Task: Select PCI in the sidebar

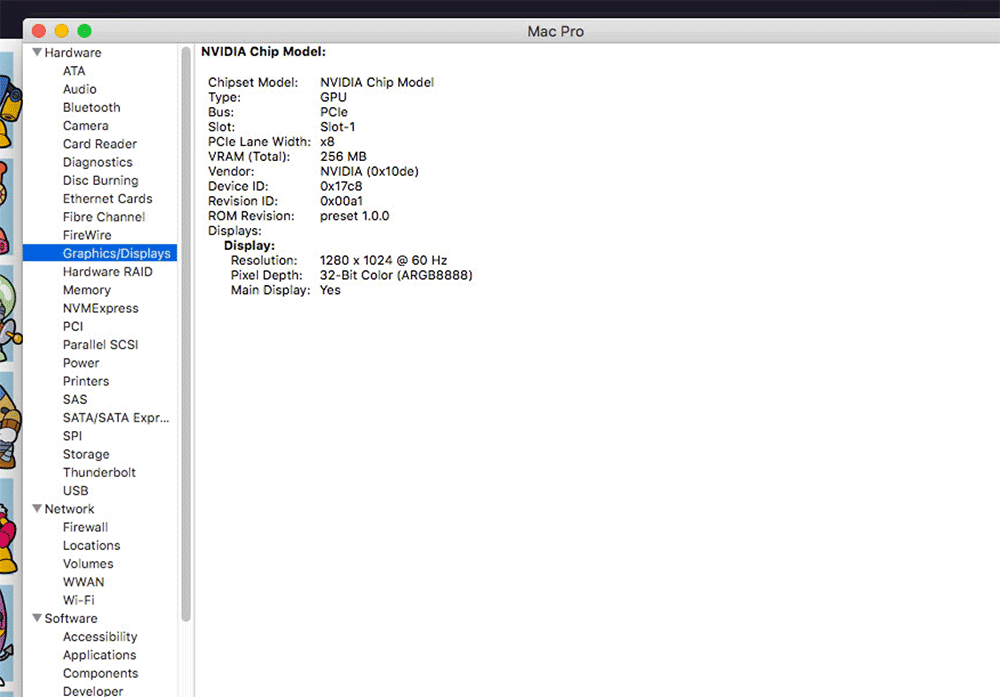Action: pyautogui.click(x=73, y=326)
